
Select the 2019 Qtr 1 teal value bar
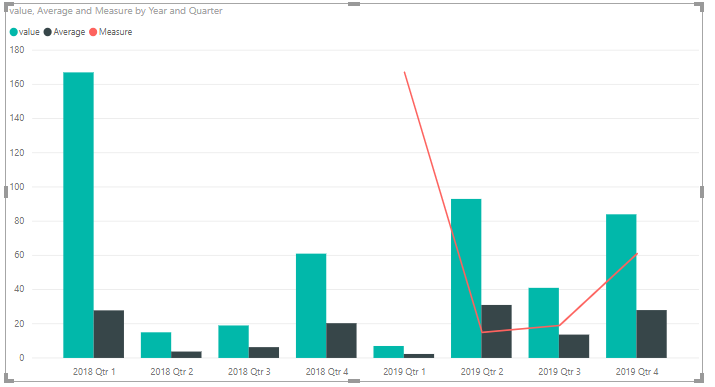389,352
